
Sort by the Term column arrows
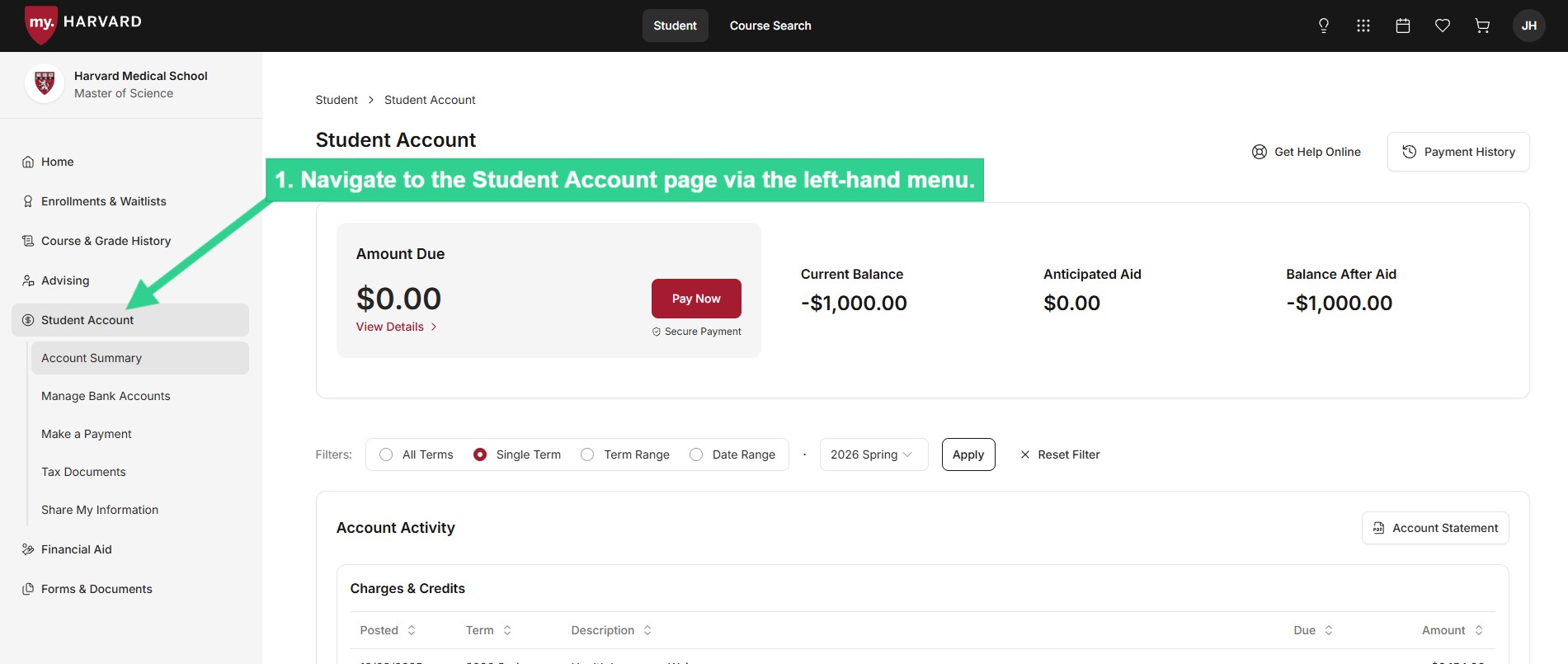[507, 630]
